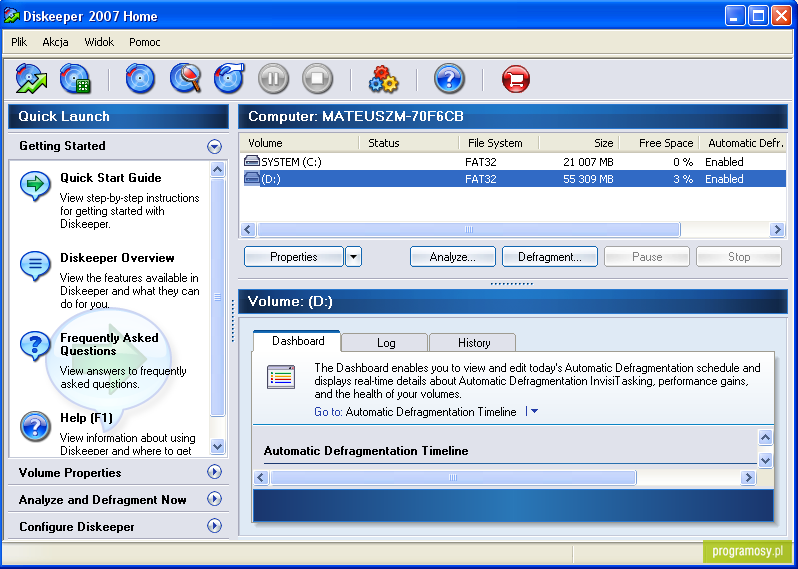Screen dimensions: 798x569
Task: Click Dashboard vertical scroll down arrow
Action: pyautogui.click(x=765, y=461)
